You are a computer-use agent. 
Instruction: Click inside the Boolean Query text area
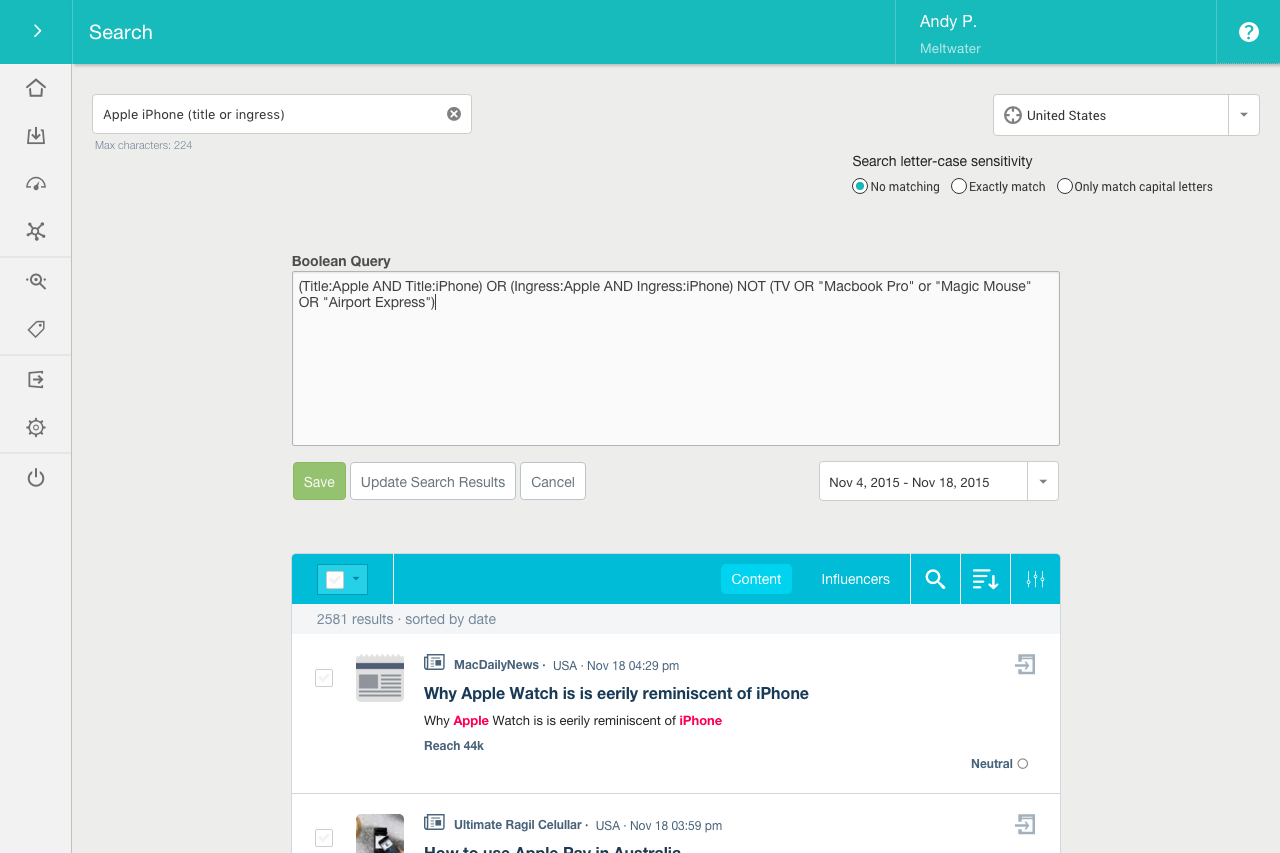coord(676,358)
